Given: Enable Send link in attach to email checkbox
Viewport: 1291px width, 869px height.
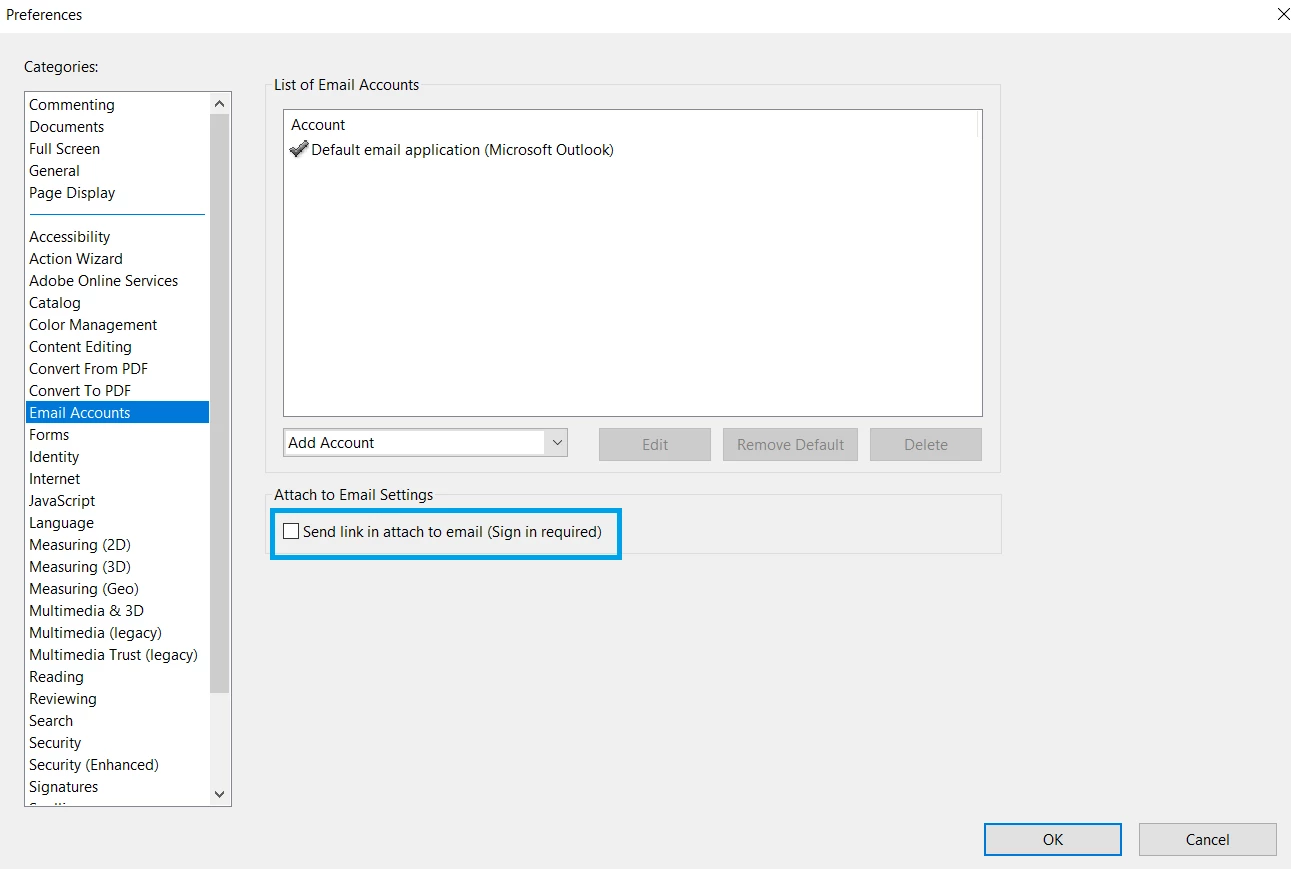Looking at the screenshot, I should (291, 532).
